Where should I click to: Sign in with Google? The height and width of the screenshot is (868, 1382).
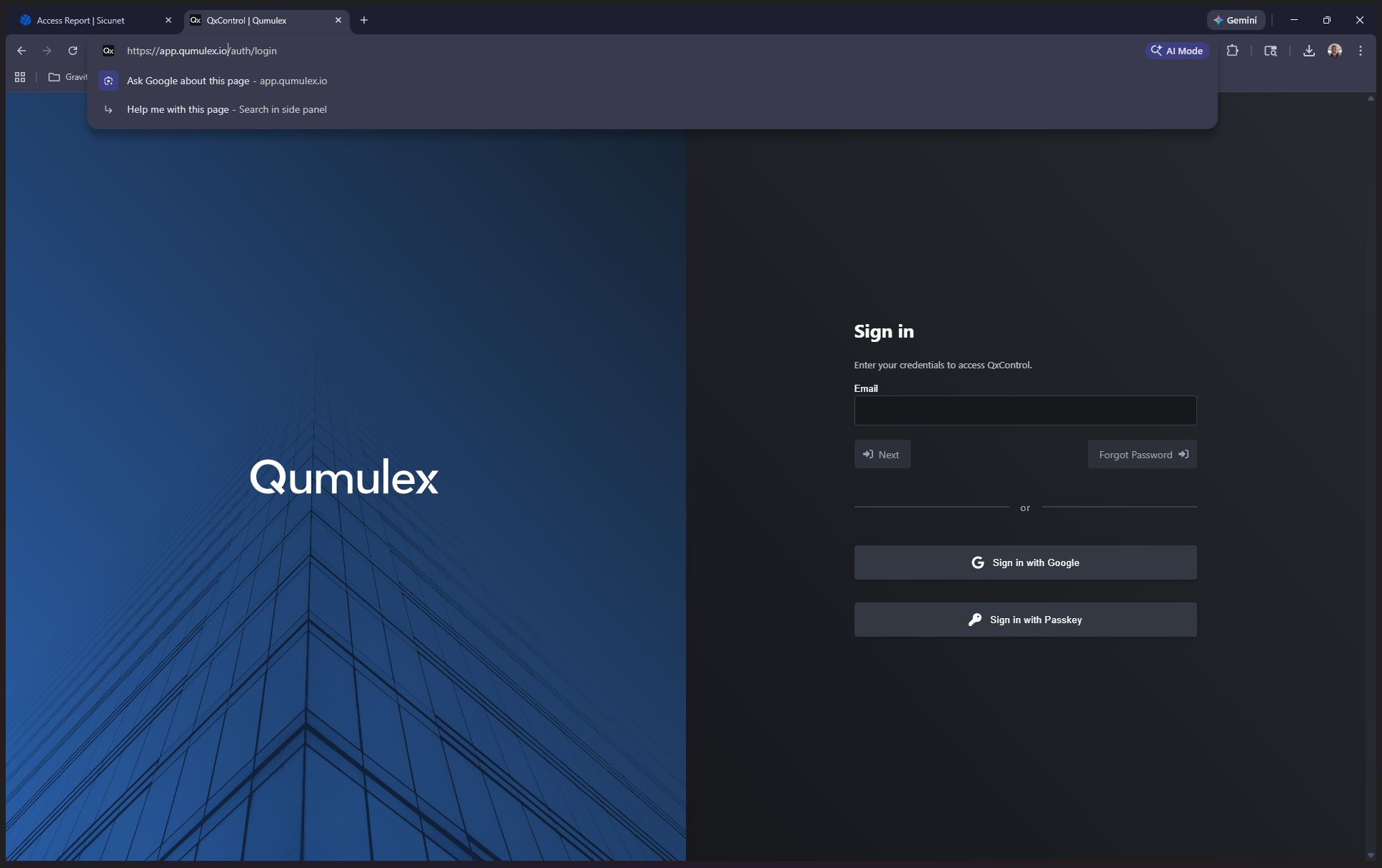coord(1025,562)
